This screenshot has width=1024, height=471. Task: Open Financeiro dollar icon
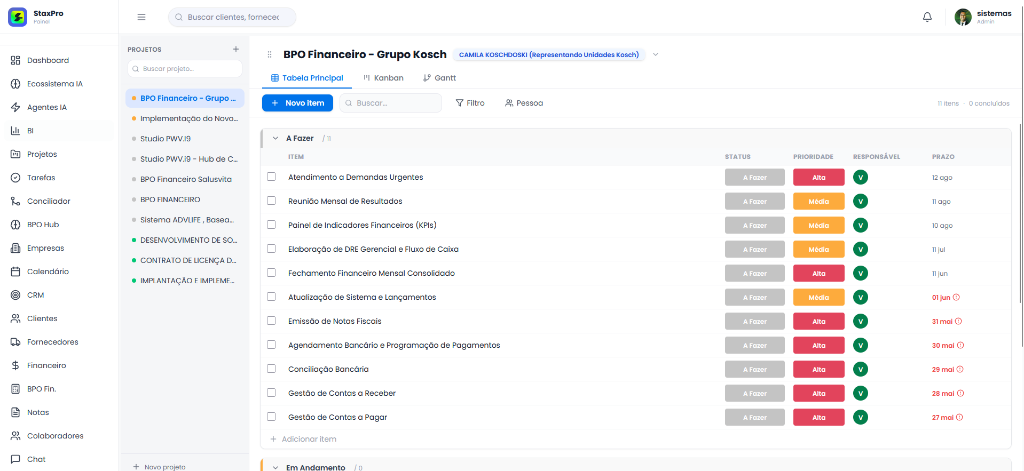point(16,366)
